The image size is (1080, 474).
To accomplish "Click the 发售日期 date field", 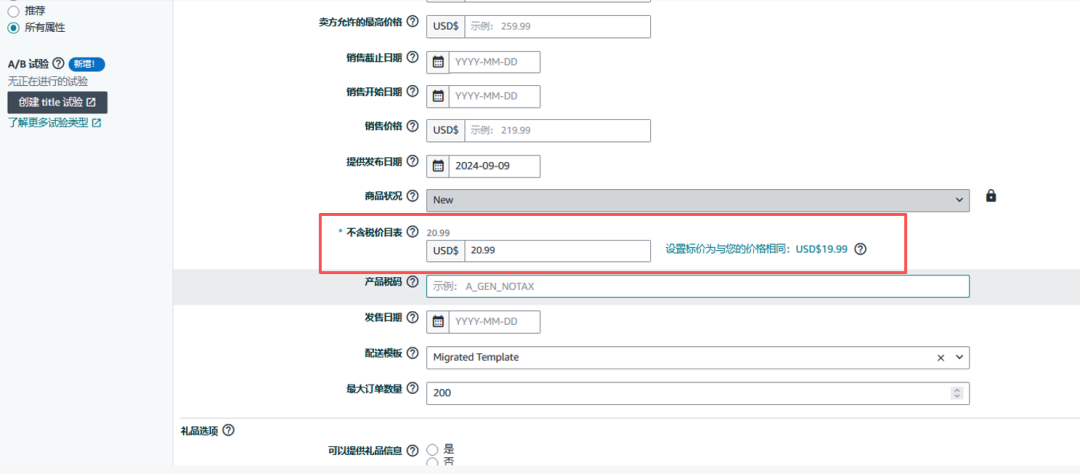I will (x=494, y=322).
